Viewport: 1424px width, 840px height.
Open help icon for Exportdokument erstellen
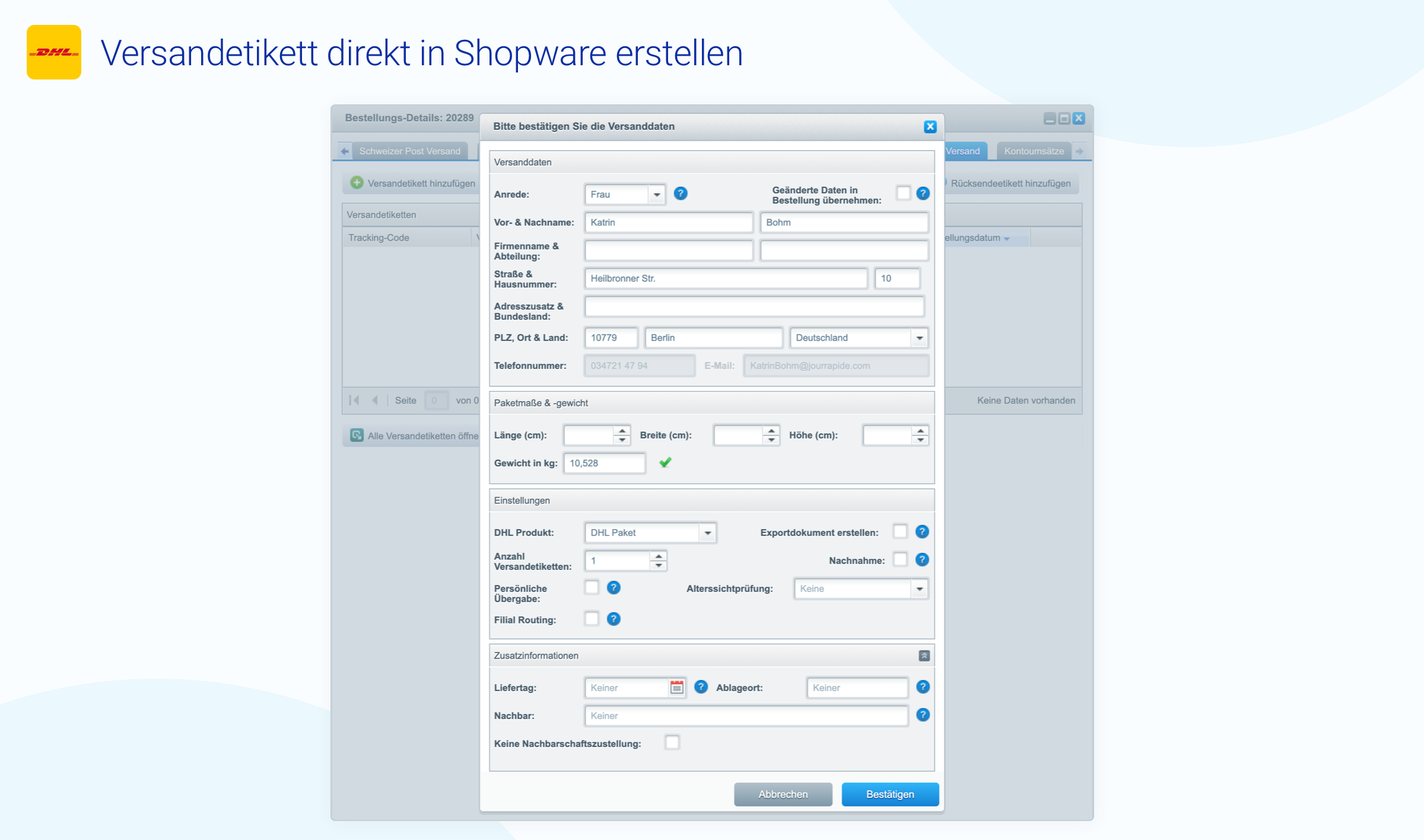point(922,532)
